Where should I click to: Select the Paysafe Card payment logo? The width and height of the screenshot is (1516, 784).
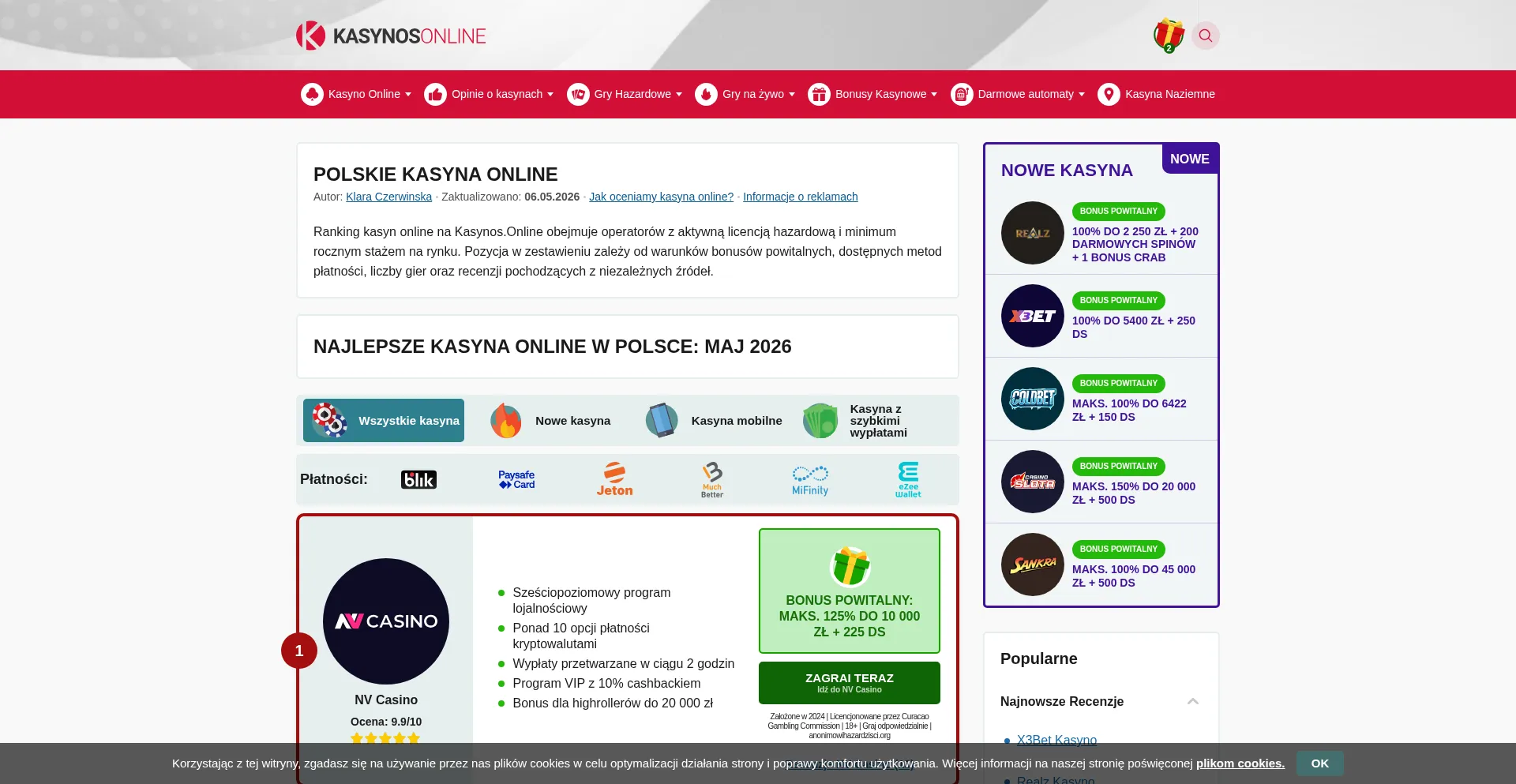pyautogui.click(x=516, y=479)
